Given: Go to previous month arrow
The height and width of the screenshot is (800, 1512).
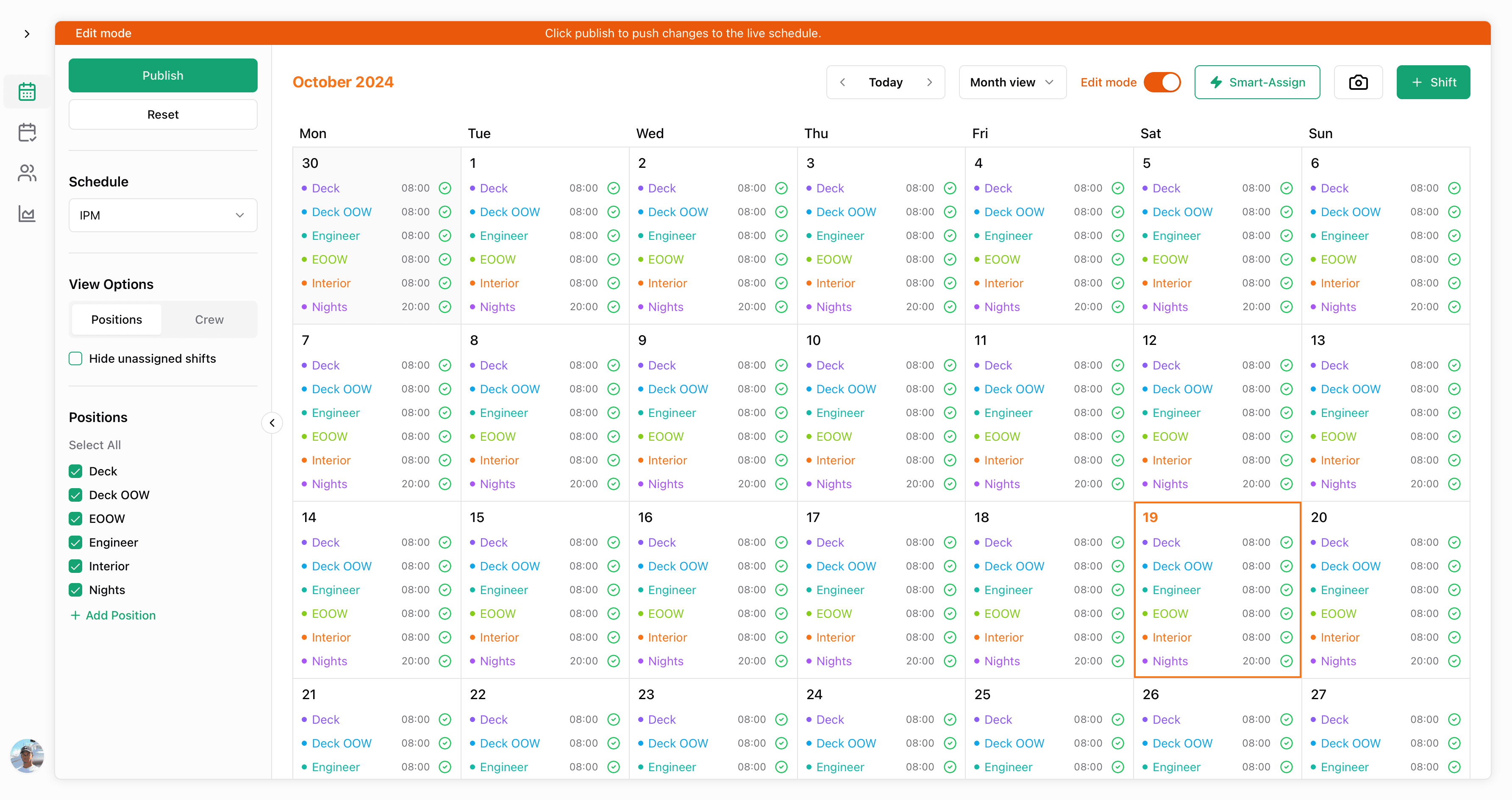Looking at the screenshot, I should pyautogui.click(x=843, y=82).
